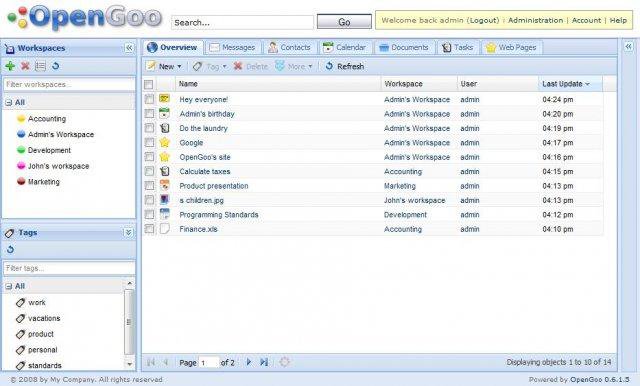Check the box for Finance.xls
This screenshot has height=386, width=640.
point(149,228)
